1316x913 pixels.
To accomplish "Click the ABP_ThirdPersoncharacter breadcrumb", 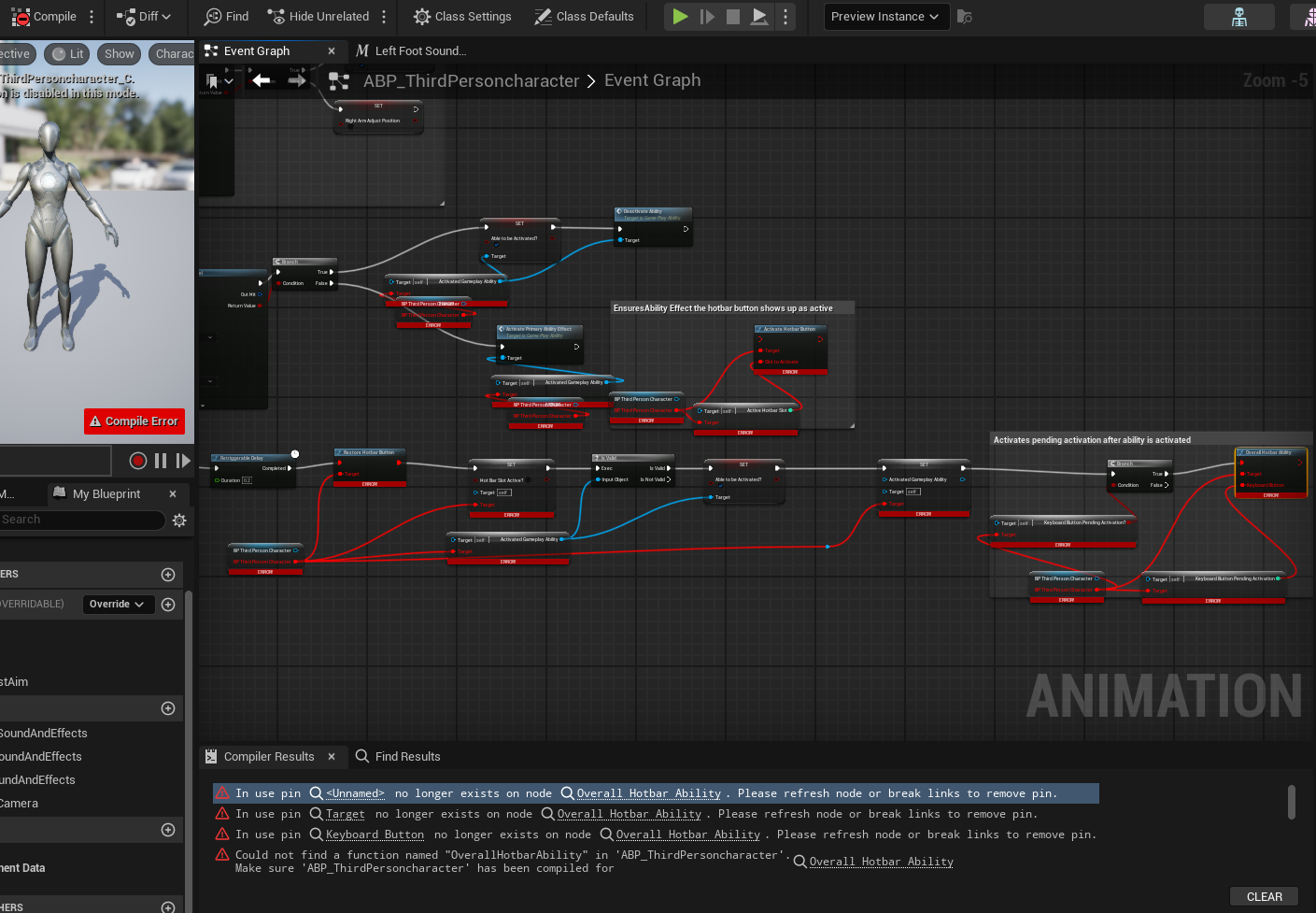I will tap(472, 81).
